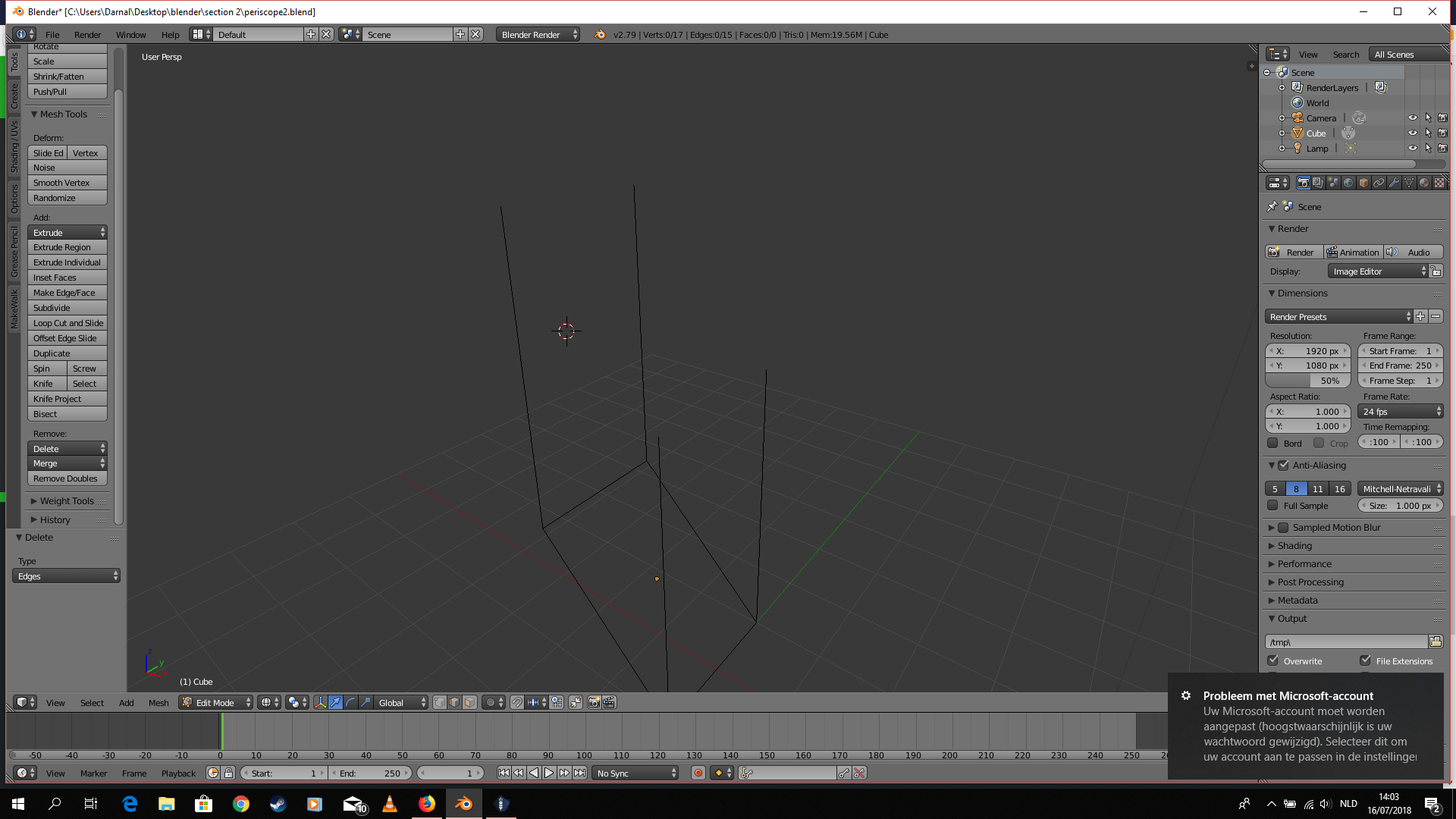Click the Remove Doubles button
Viewport: 1456px width, 819px height.
click(x=67, y=478)
